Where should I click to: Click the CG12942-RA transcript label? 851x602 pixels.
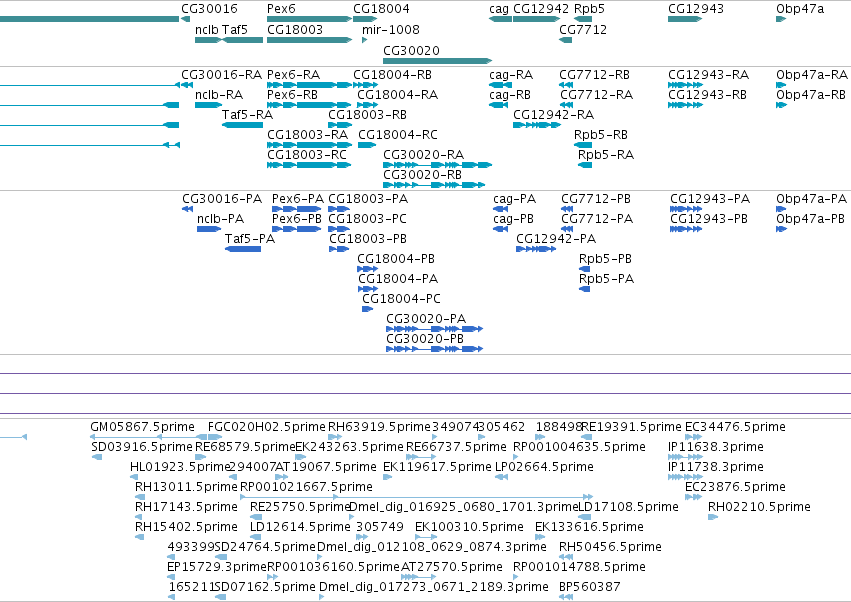(x=554, y=115)
